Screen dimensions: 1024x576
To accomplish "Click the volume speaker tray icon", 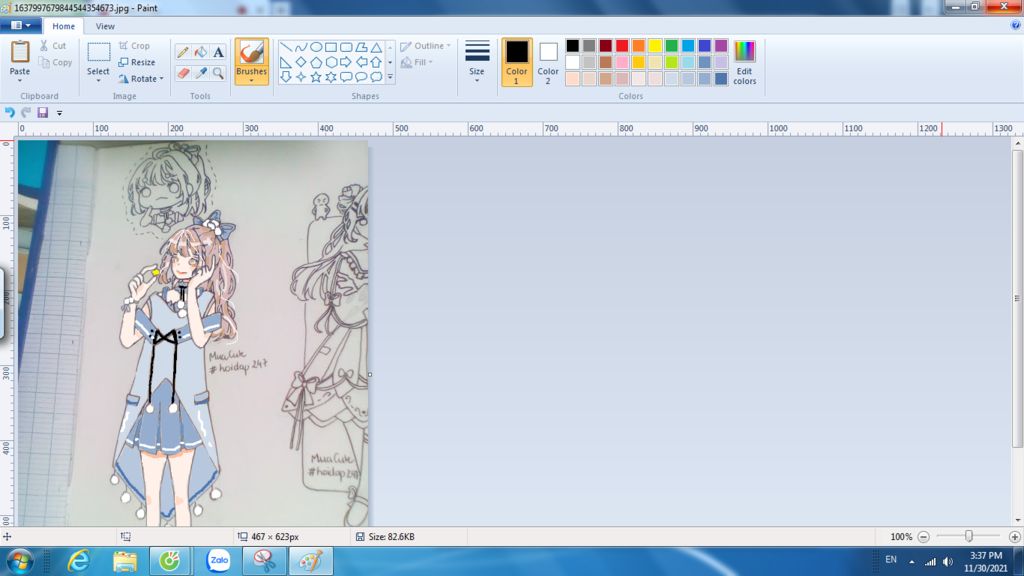I will click(948, 562).
